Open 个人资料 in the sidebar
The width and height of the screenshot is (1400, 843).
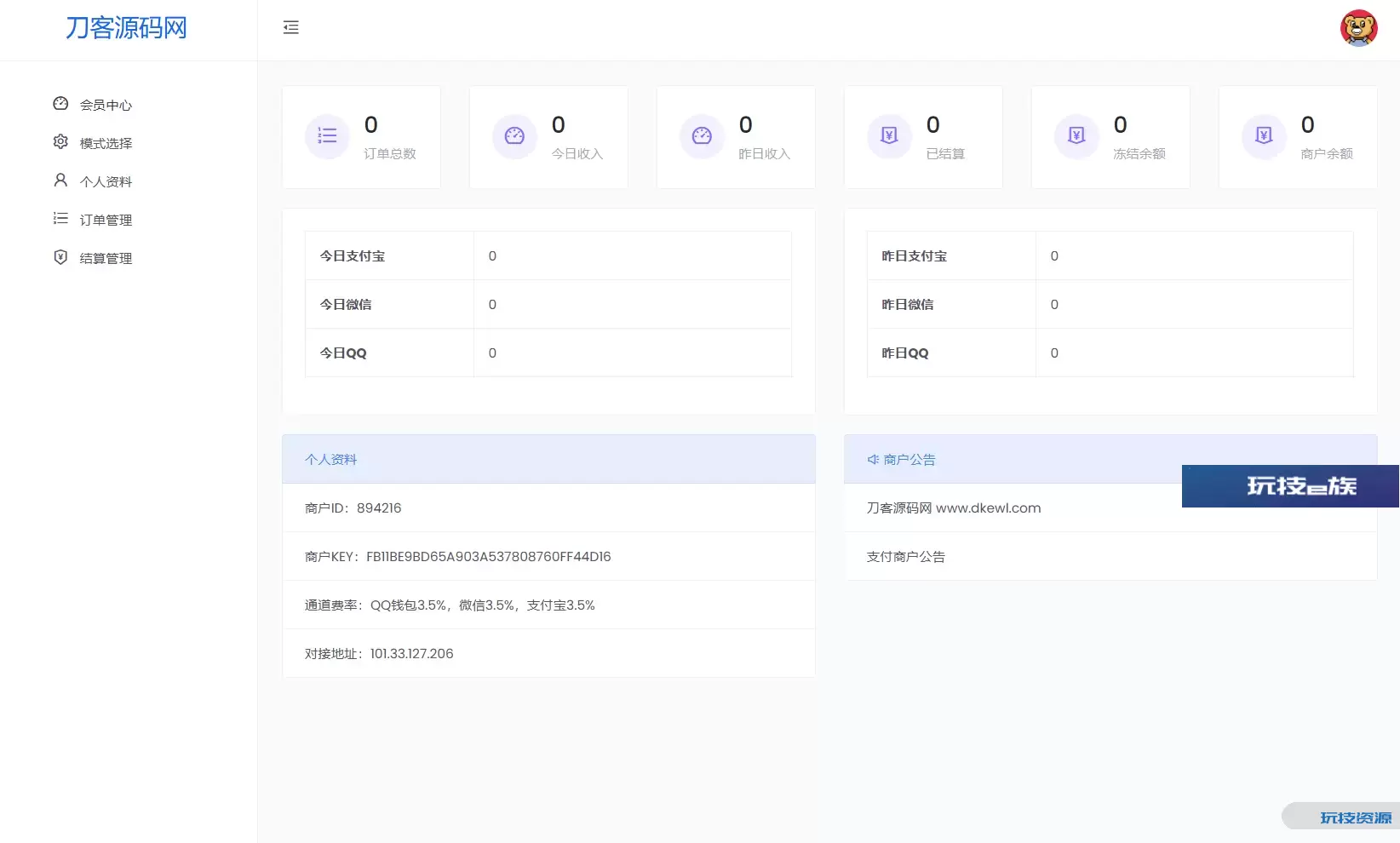coord(106,181)
